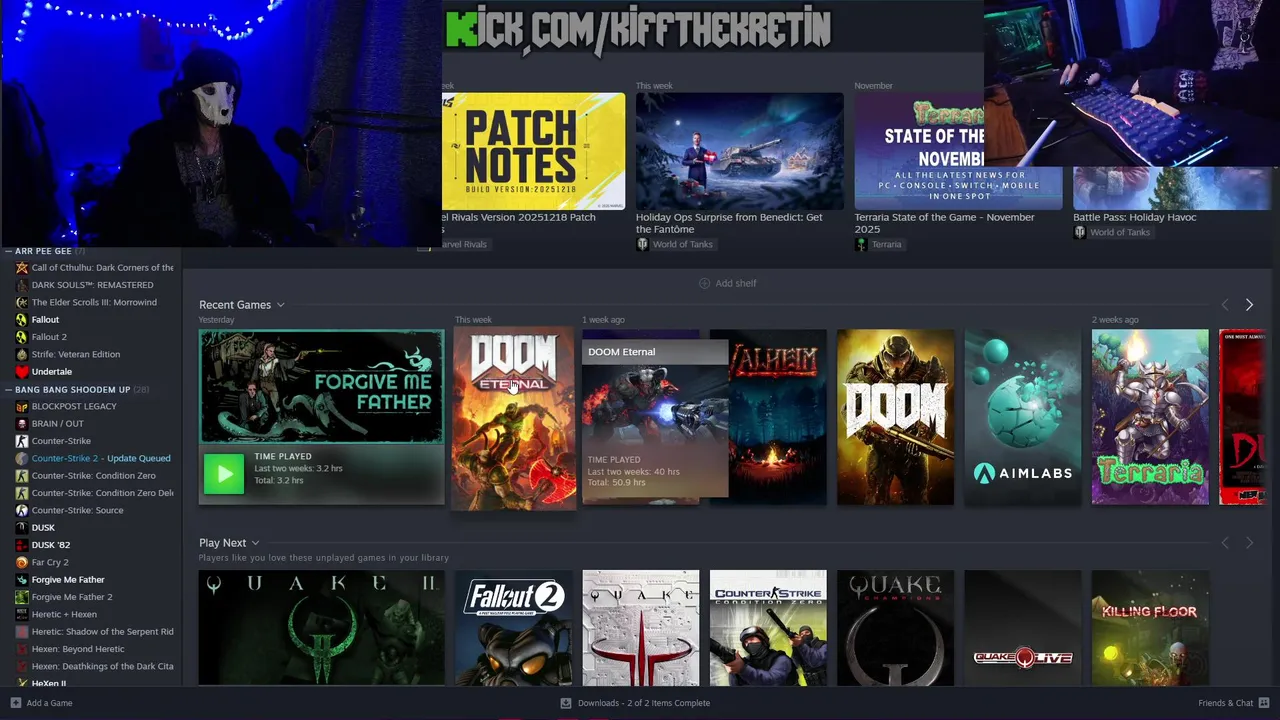Click the Terraria tree icon under State of the Game
This screenshot has height=720, width=1280.
click(x=861, y=244)
